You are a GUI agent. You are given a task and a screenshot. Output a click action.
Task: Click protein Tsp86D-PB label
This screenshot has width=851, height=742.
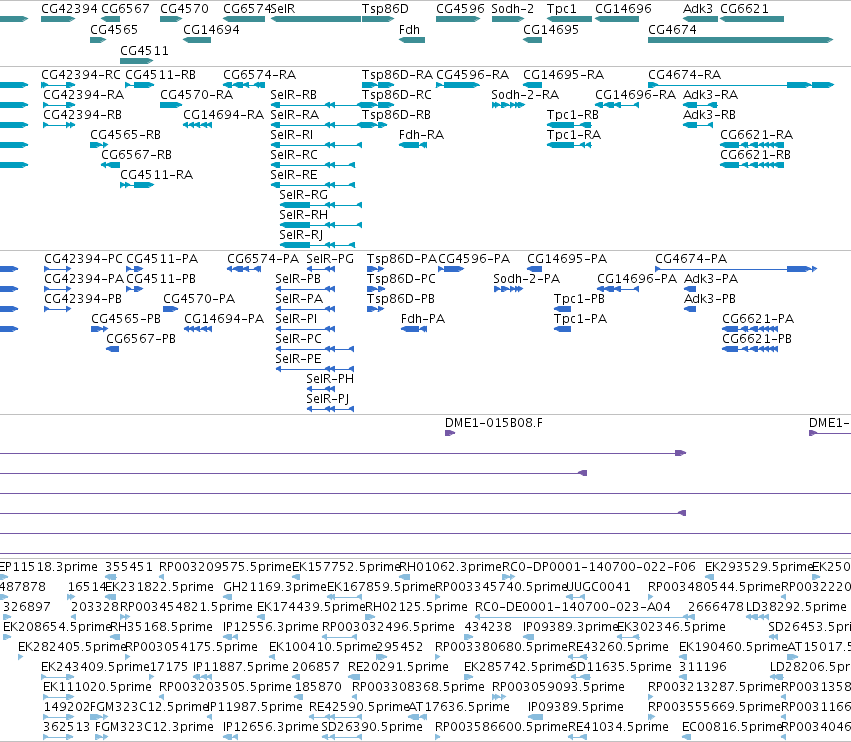click(x=401, y=299)
